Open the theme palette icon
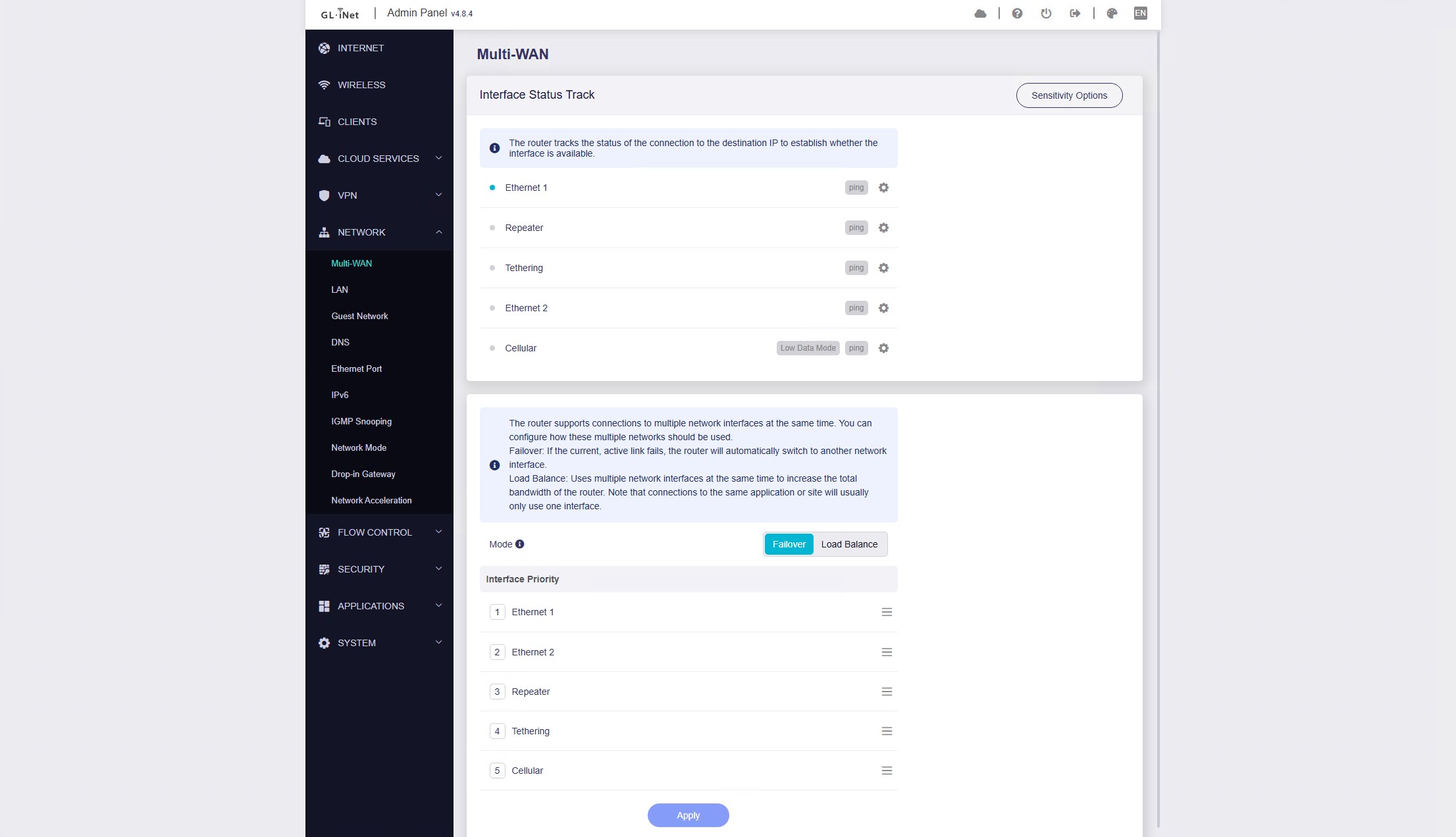Image resolution: width=1456 pixels, height=837 pixels. [1112, 13]
